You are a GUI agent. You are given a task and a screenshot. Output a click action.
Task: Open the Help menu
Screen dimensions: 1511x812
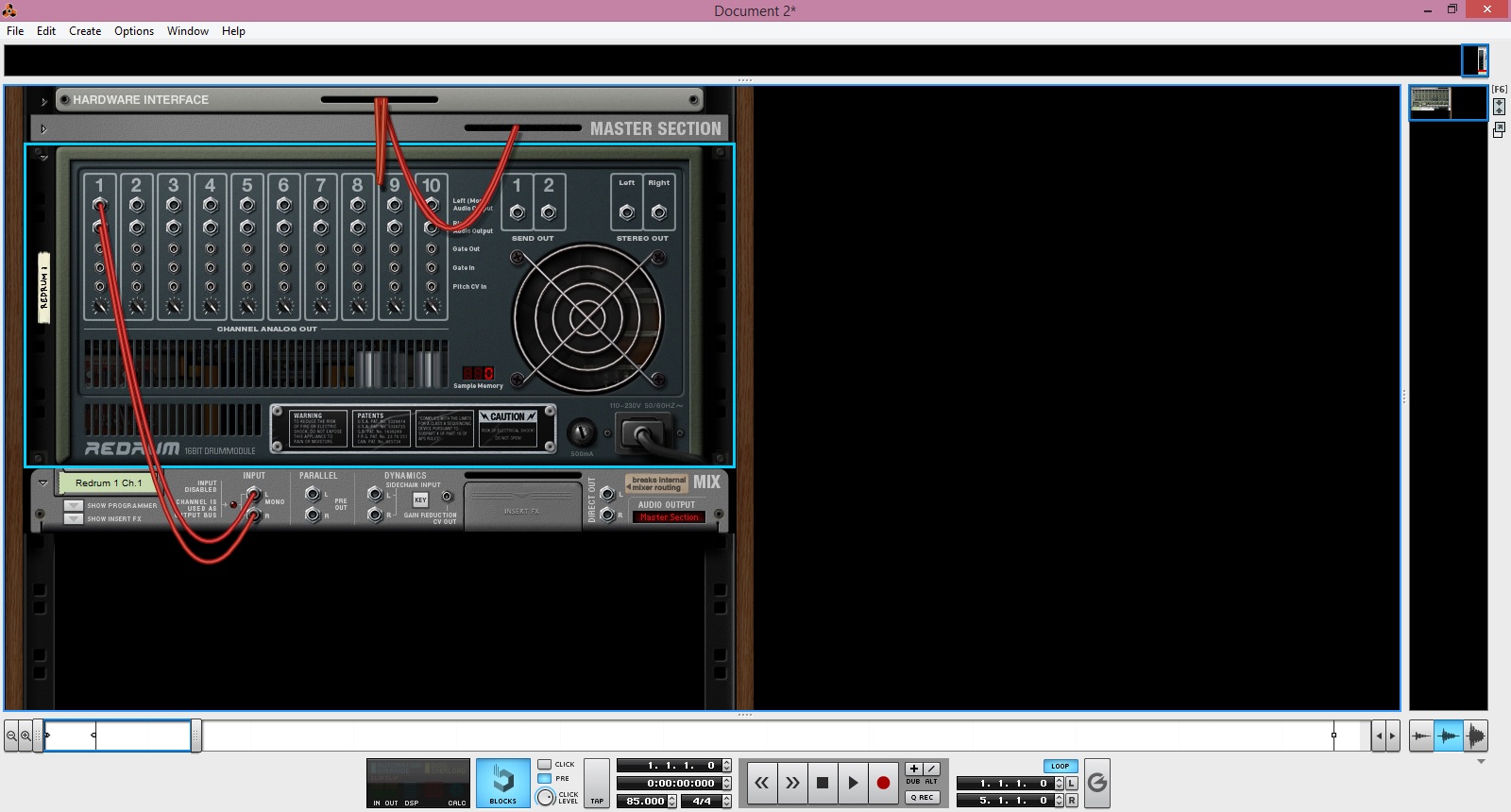pos(233,31)
